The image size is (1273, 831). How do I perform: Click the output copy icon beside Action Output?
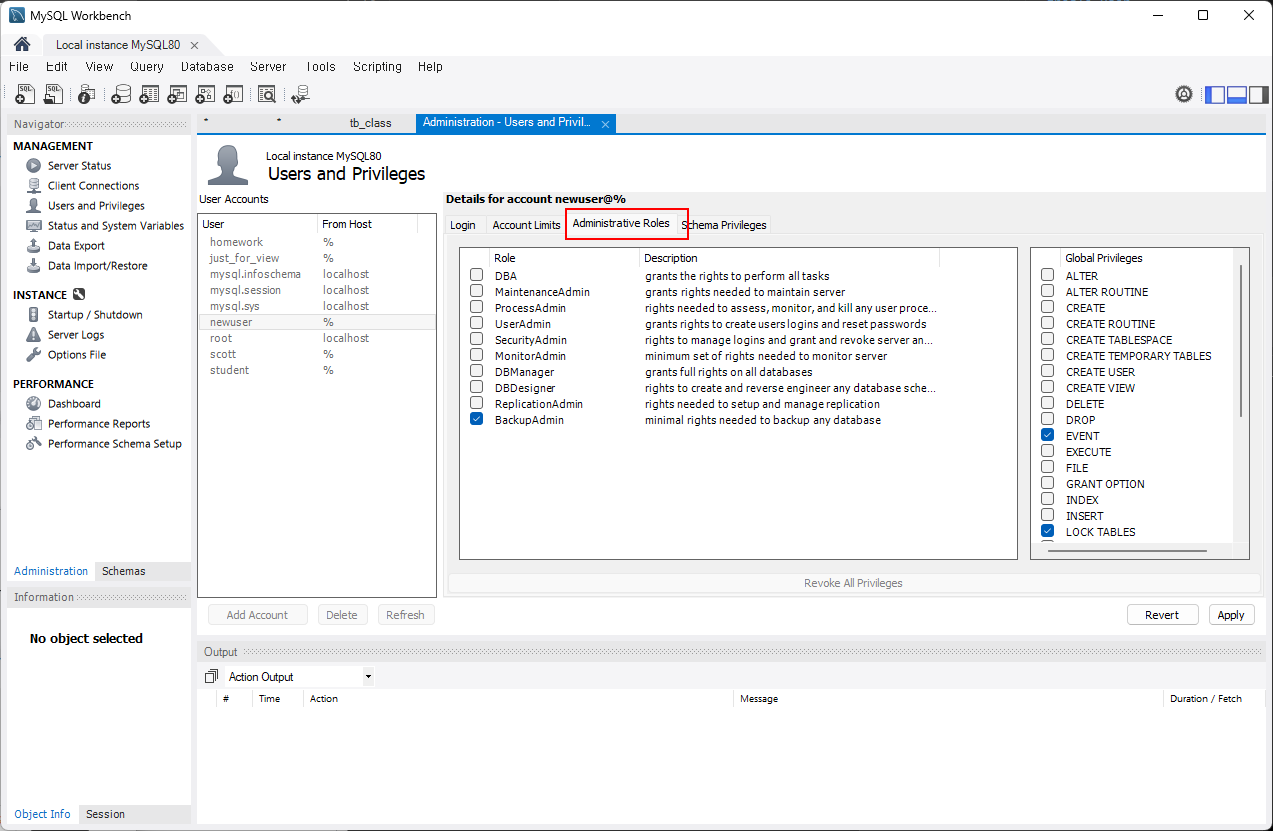pos(211,677)
